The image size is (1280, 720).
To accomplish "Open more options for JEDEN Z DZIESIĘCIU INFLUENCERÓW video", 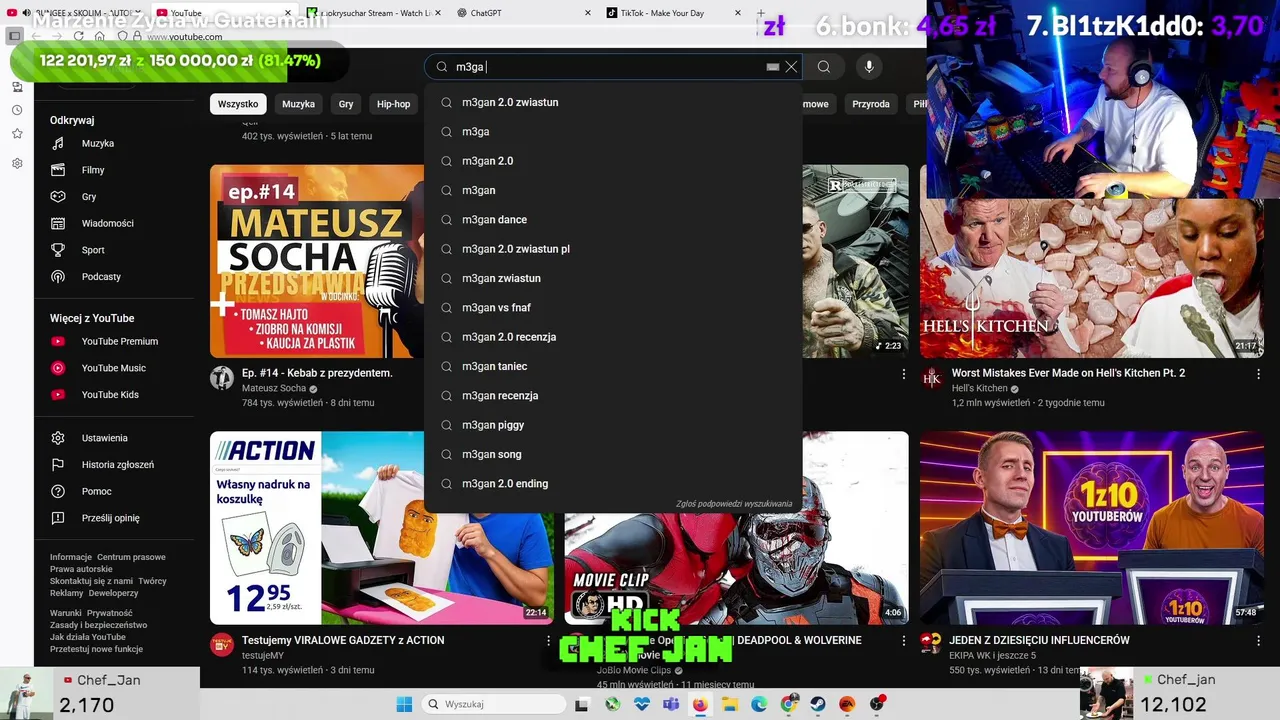I will [1258, 641].
